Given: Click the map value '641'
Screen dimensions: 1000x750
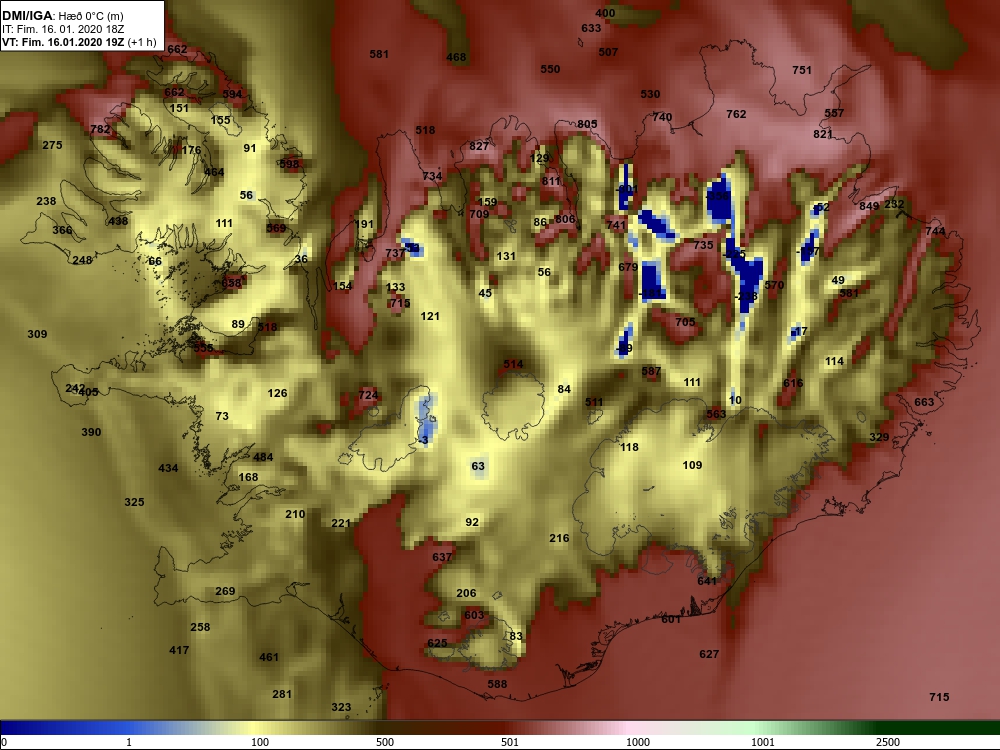Looking at the screenshot, I should (707, 581).
